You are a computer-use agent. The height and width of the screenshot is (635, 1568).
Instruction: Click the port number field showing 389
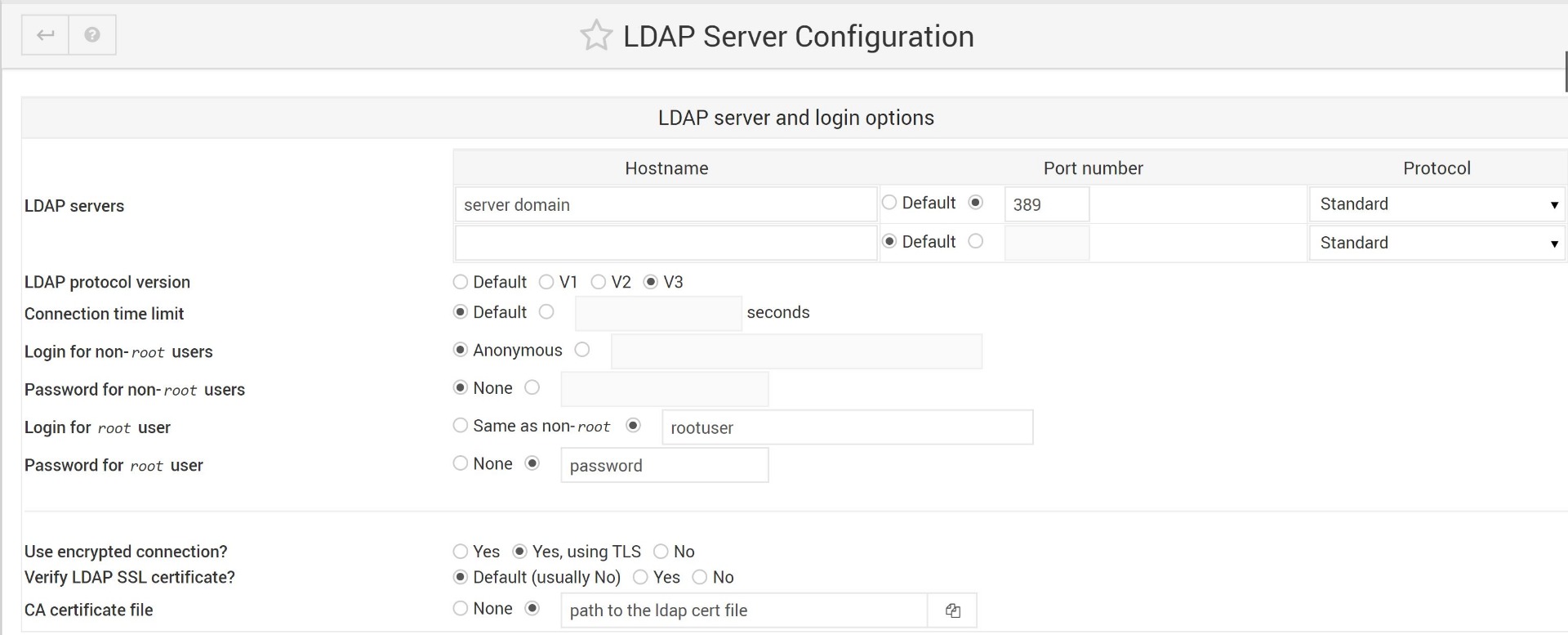pyautogui.click(x=1046, y=204)
